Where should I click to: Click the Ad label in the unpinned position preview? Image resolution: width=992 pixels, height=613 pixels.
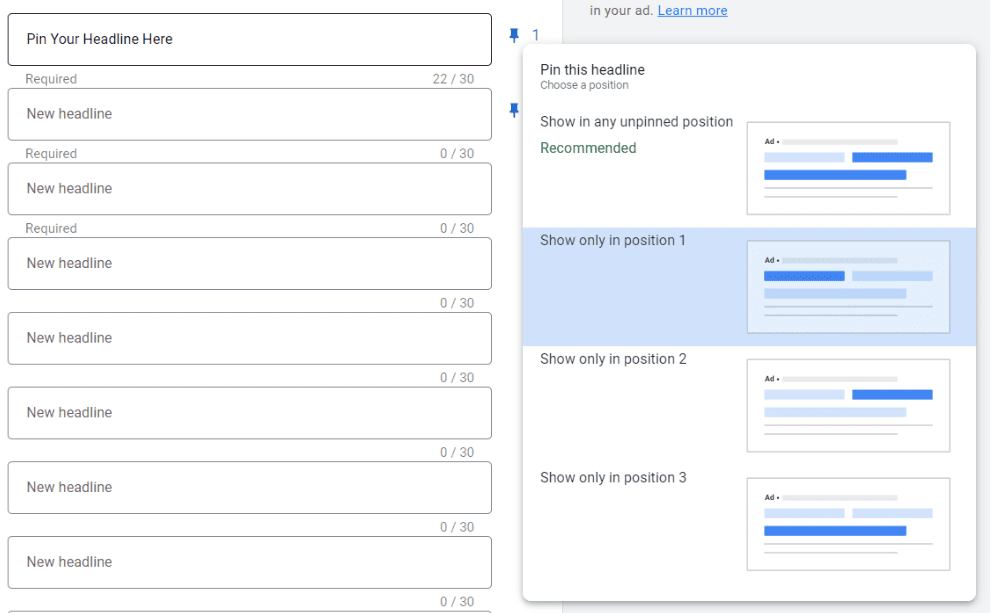770,141
